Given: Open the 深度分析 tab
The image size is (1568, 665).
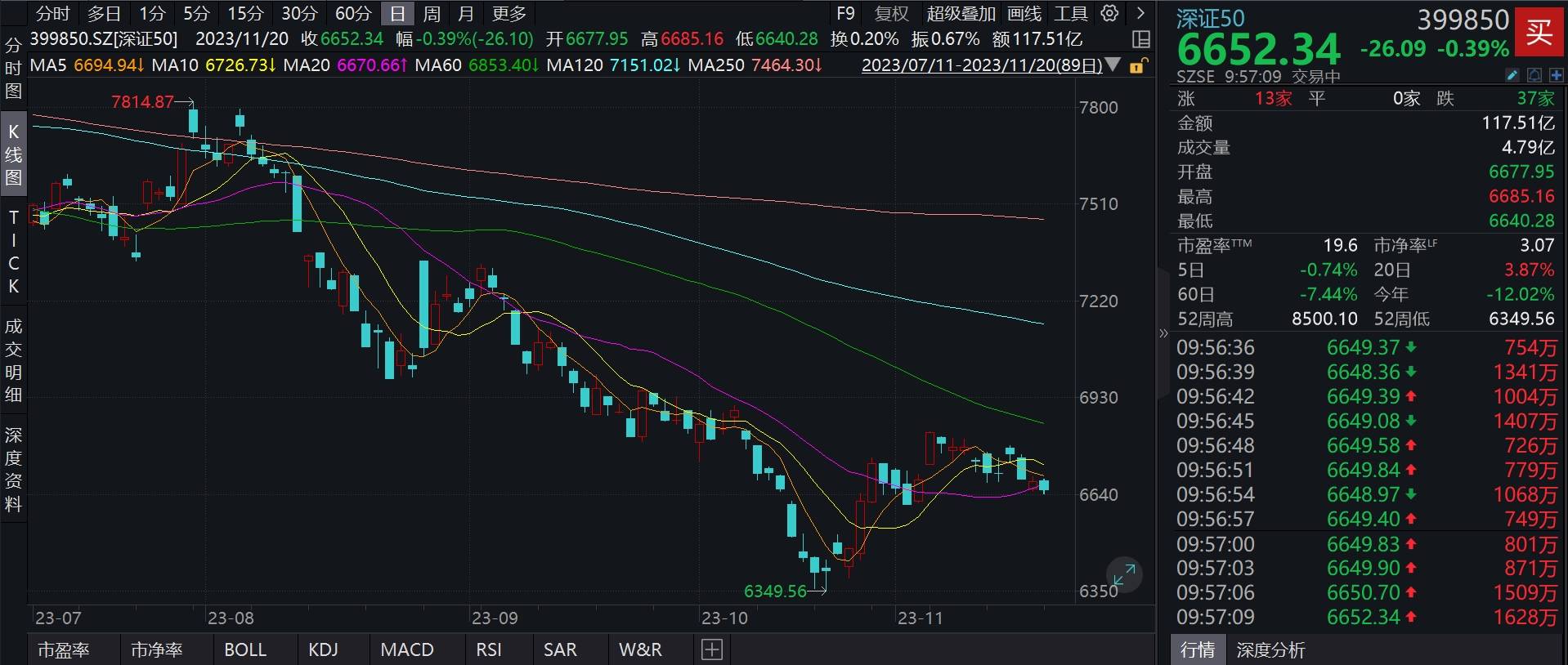Looking at the screenshot, I should [1270, 650].
